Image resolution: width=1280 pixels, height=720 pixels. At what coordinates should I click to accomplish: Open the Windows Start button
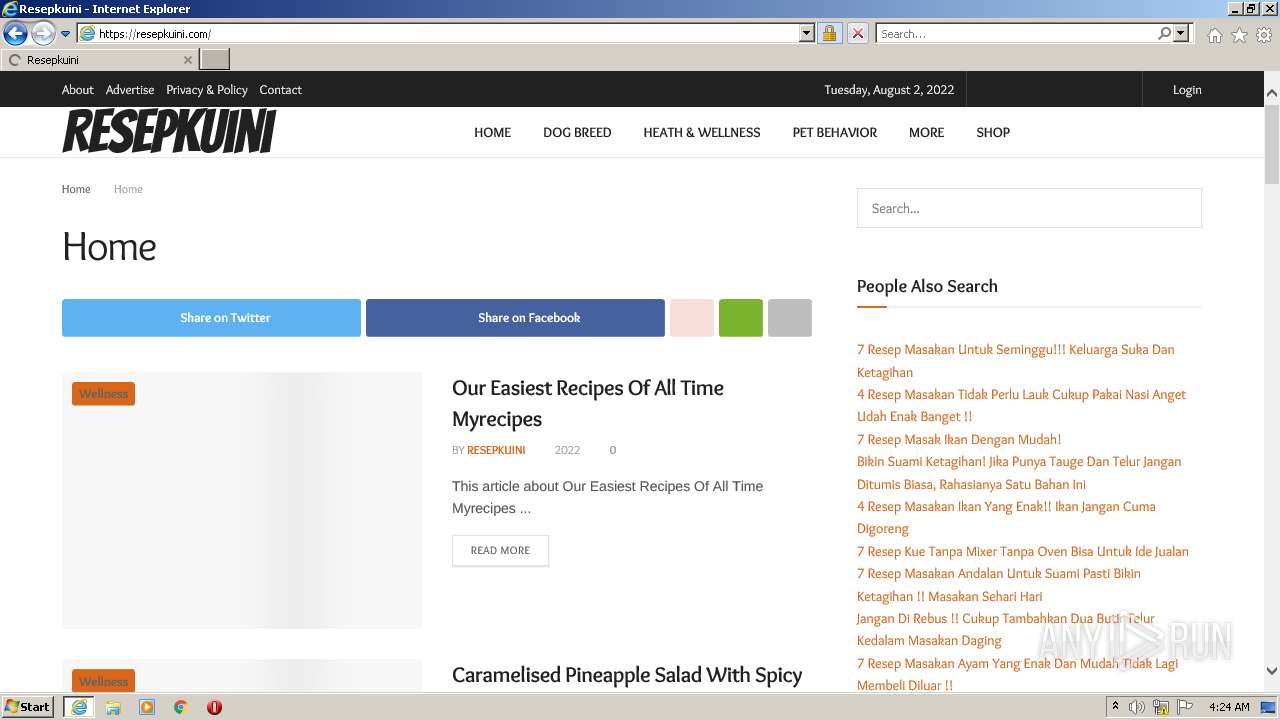28,707
